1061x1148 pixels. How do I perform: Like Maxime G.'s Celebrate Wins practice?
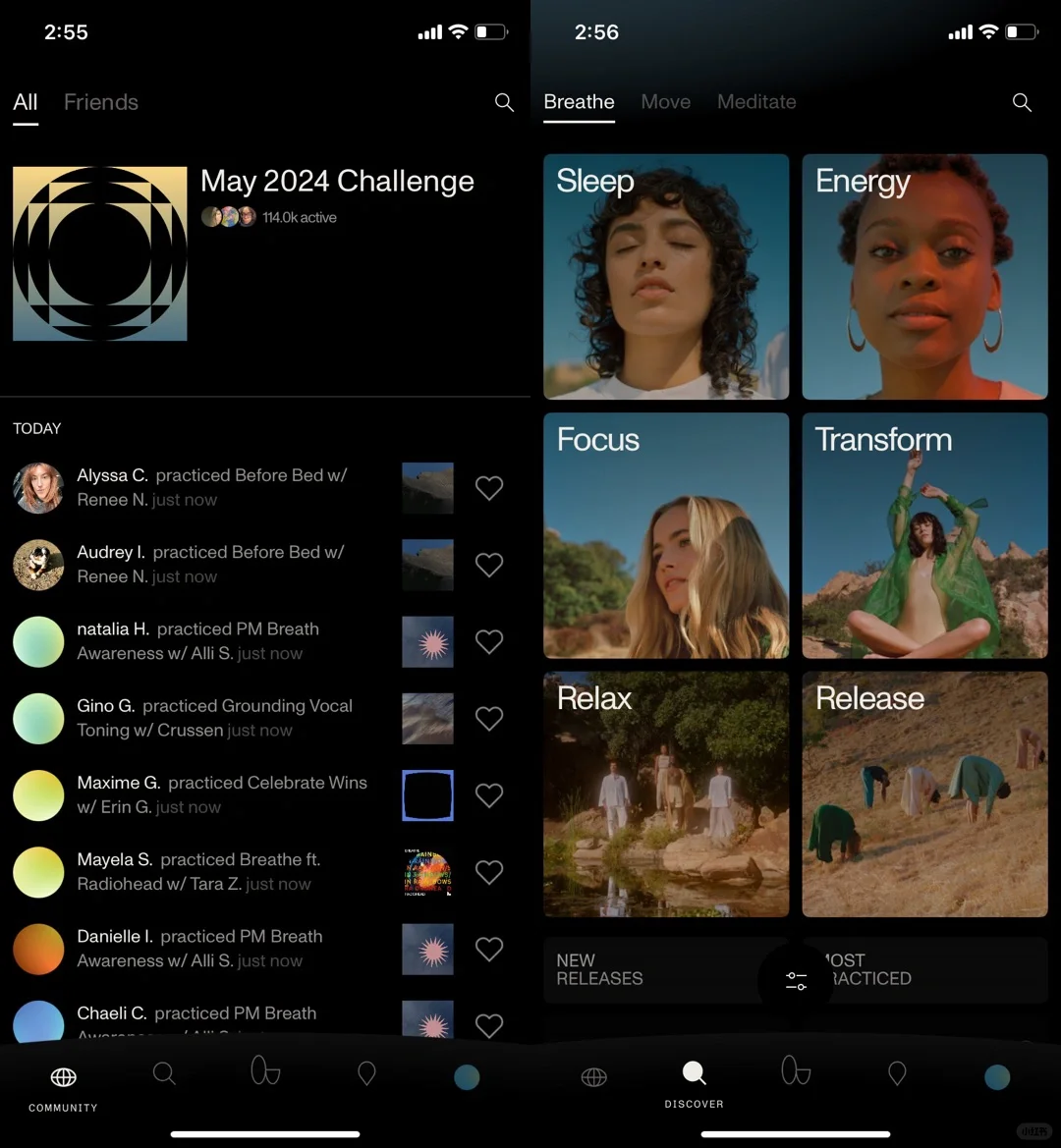pos(489,795)
